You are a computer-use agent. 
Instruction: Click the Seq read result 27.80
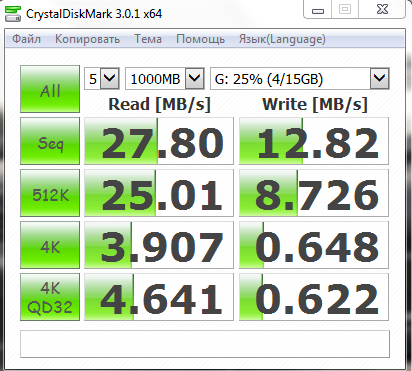pos(159,141)
